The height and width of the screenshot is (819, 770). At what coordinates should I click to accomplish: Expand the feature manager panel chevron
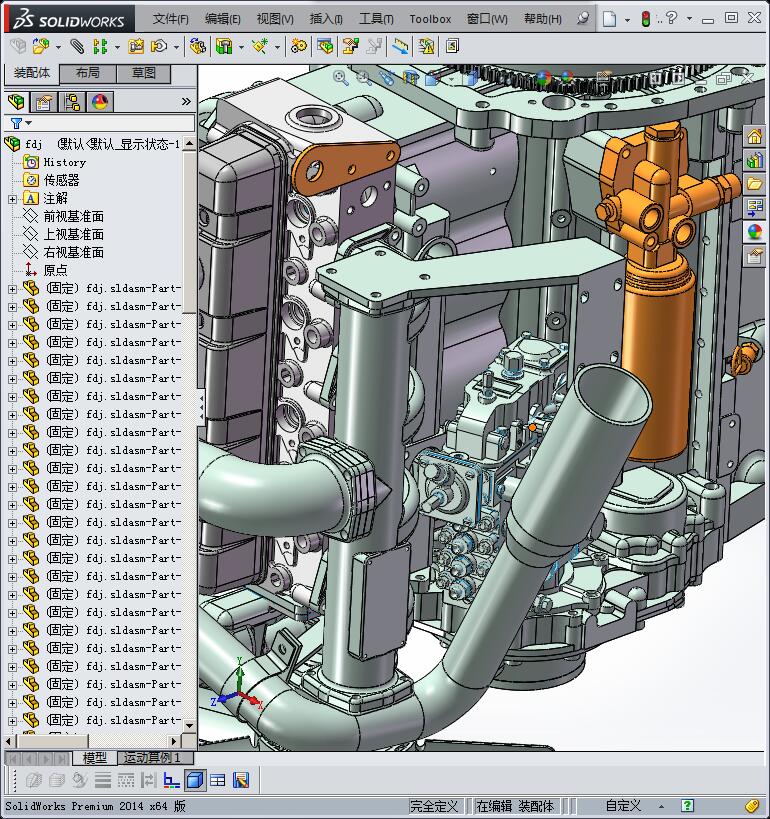(x=186, y=102)
